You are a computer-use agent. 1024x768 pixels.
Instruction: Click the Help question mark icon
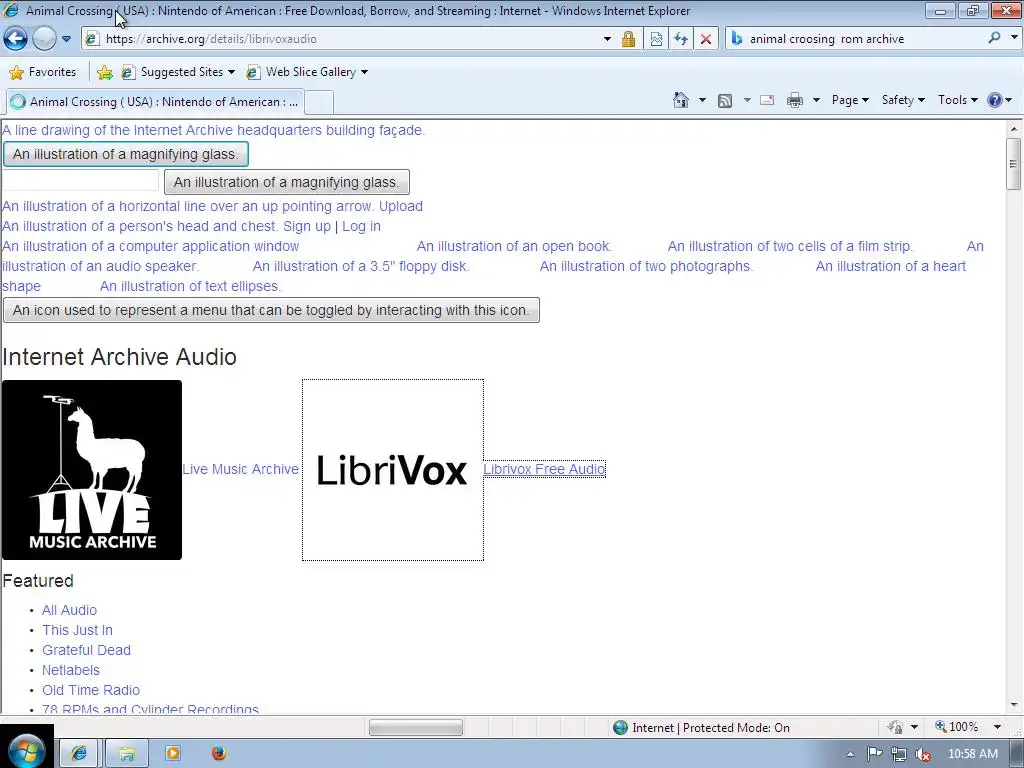point(995,100)
